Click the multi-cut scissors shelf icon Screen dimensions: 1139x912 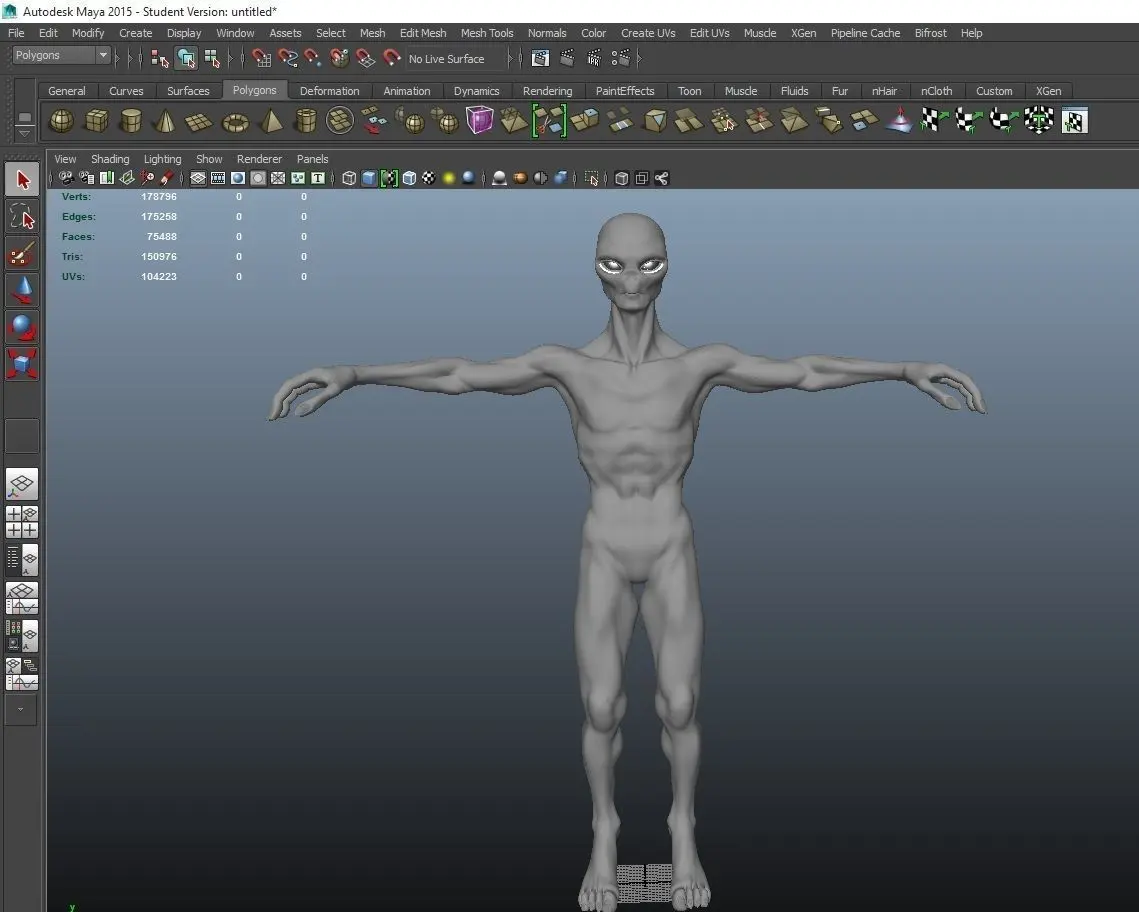point(549,121)
